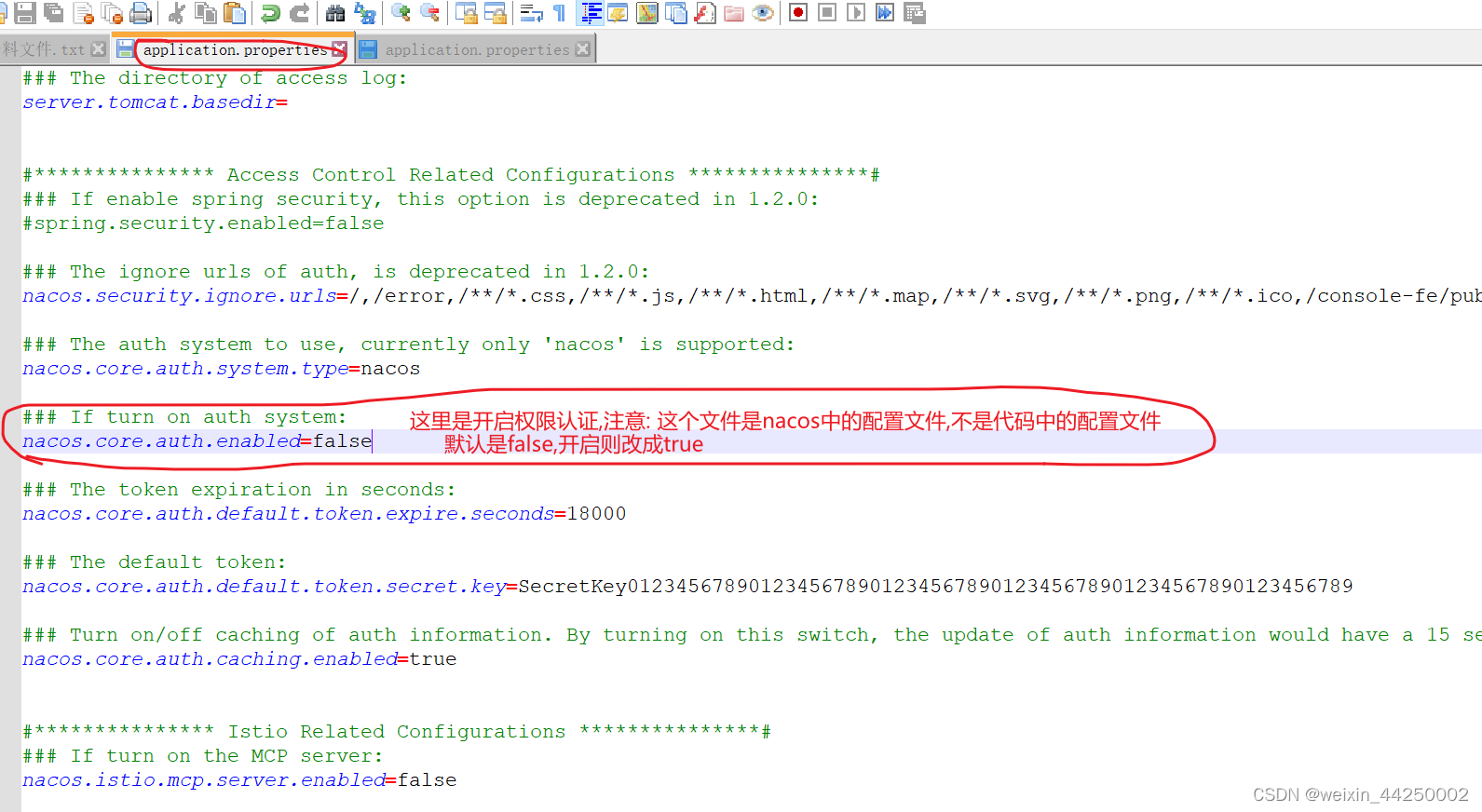
Task: Toggle synchronized vertical scrolling
Action: [x=466, y=13]
